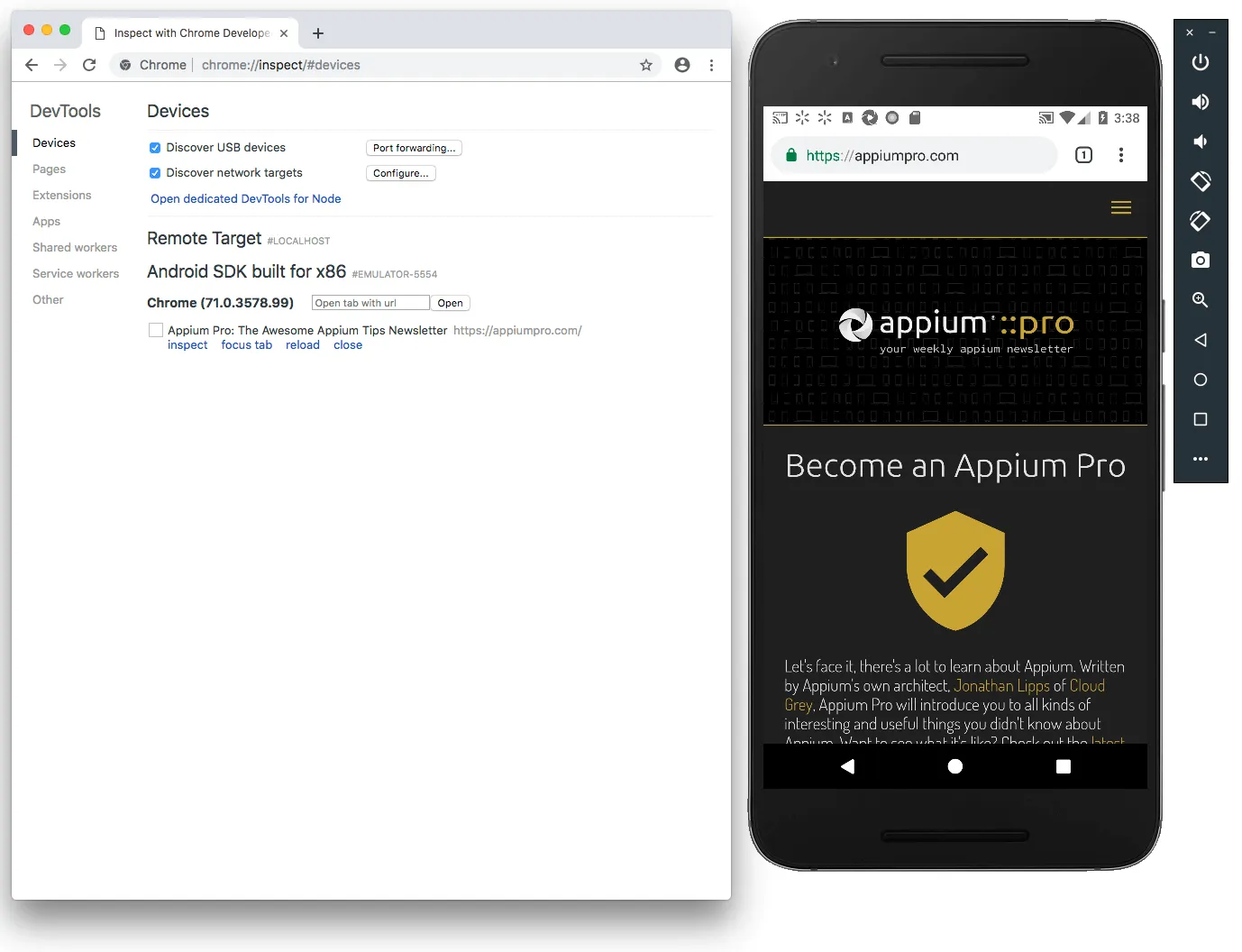Click Open tab with url field
Image resolution: width=1242 pixels, height=952 pixels.
pyautogui.click(x=370, y=303)
